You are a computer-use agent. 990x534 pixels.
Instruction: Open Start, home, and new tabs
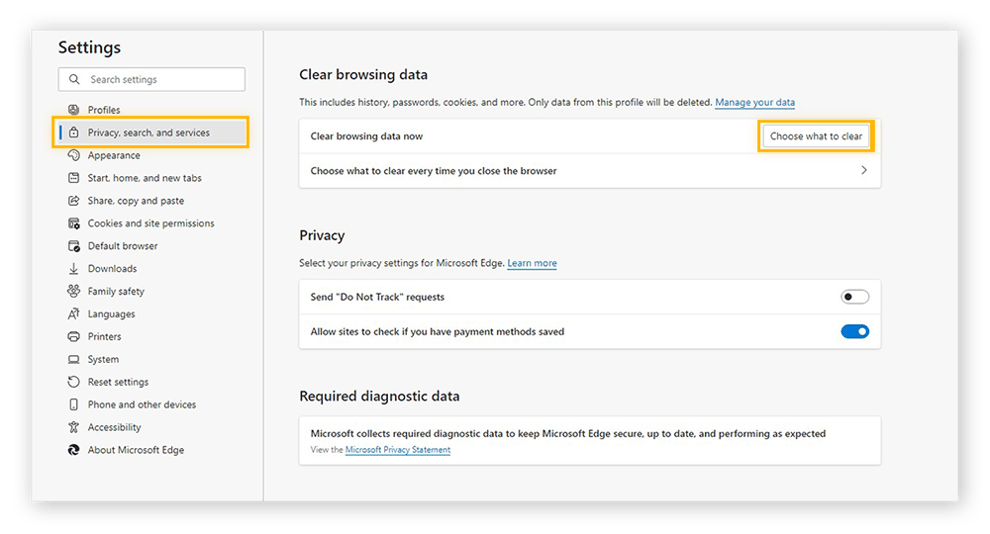click(144, 178)
